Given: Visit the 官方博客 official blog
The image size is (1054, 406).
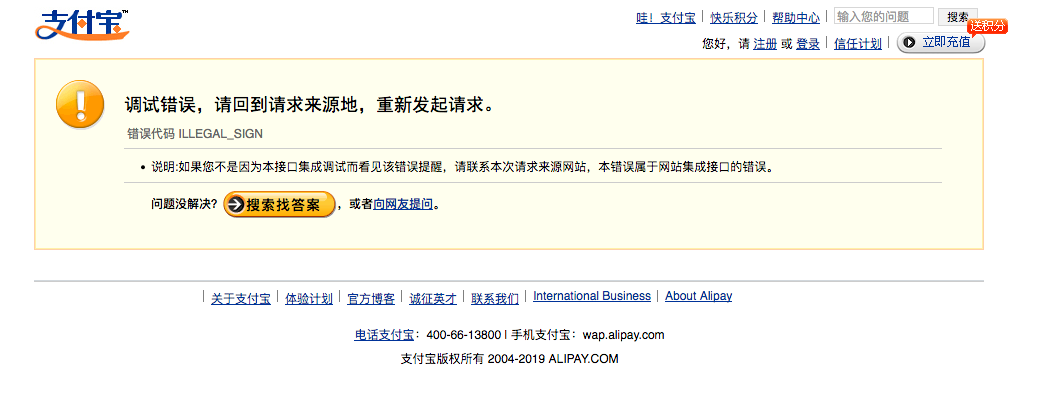Looking at the screenshot, I should coord(371,298).
